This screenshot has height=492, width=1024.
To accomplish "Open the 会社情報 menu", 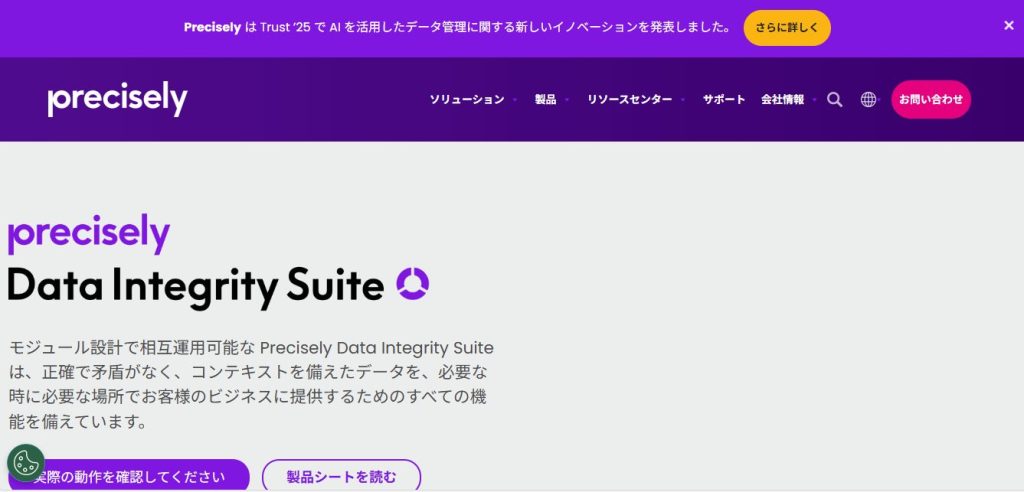I will coord(782,100).
